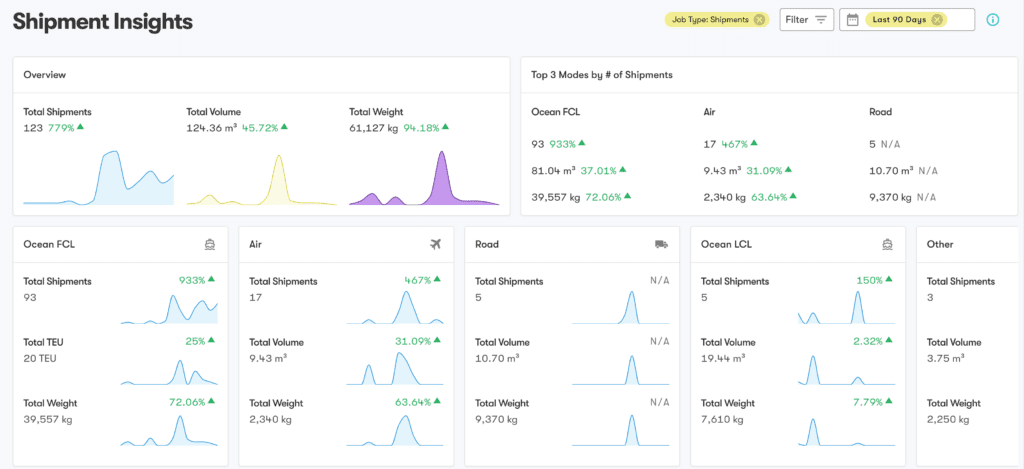Viewport: 1024px width, 469px height.
Task: Click the 2.32% Ocean LCL volume change
Action: pos(867,341)
